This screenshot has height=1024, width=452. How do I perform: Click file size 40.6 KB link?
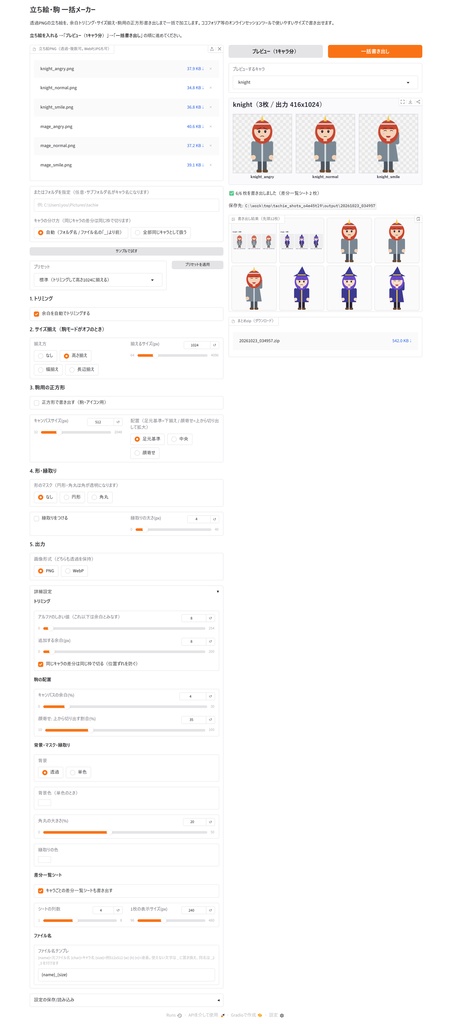pos(195,126)
